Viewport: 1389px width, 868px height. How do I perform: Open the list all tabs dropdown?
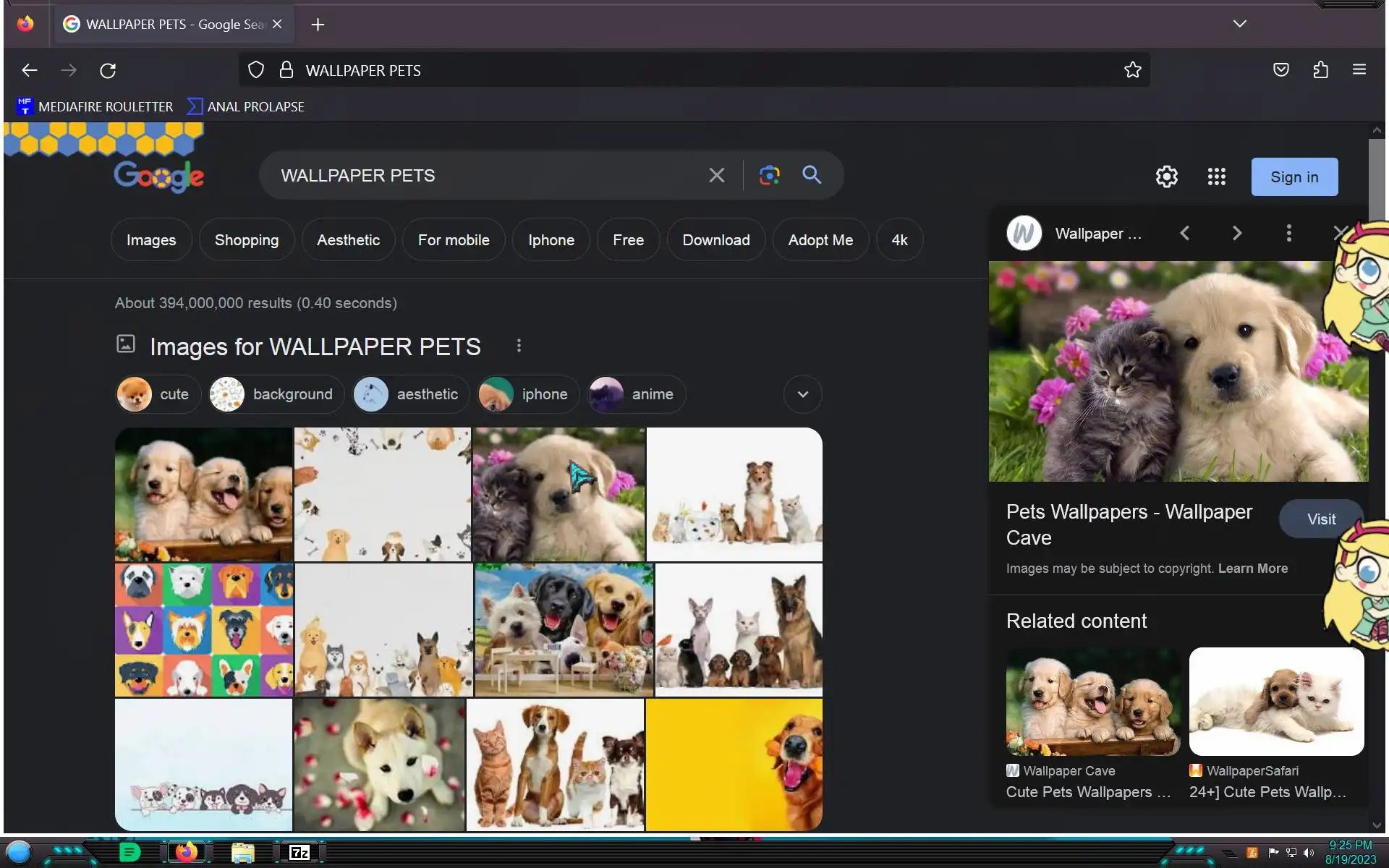click(1239, 24)
